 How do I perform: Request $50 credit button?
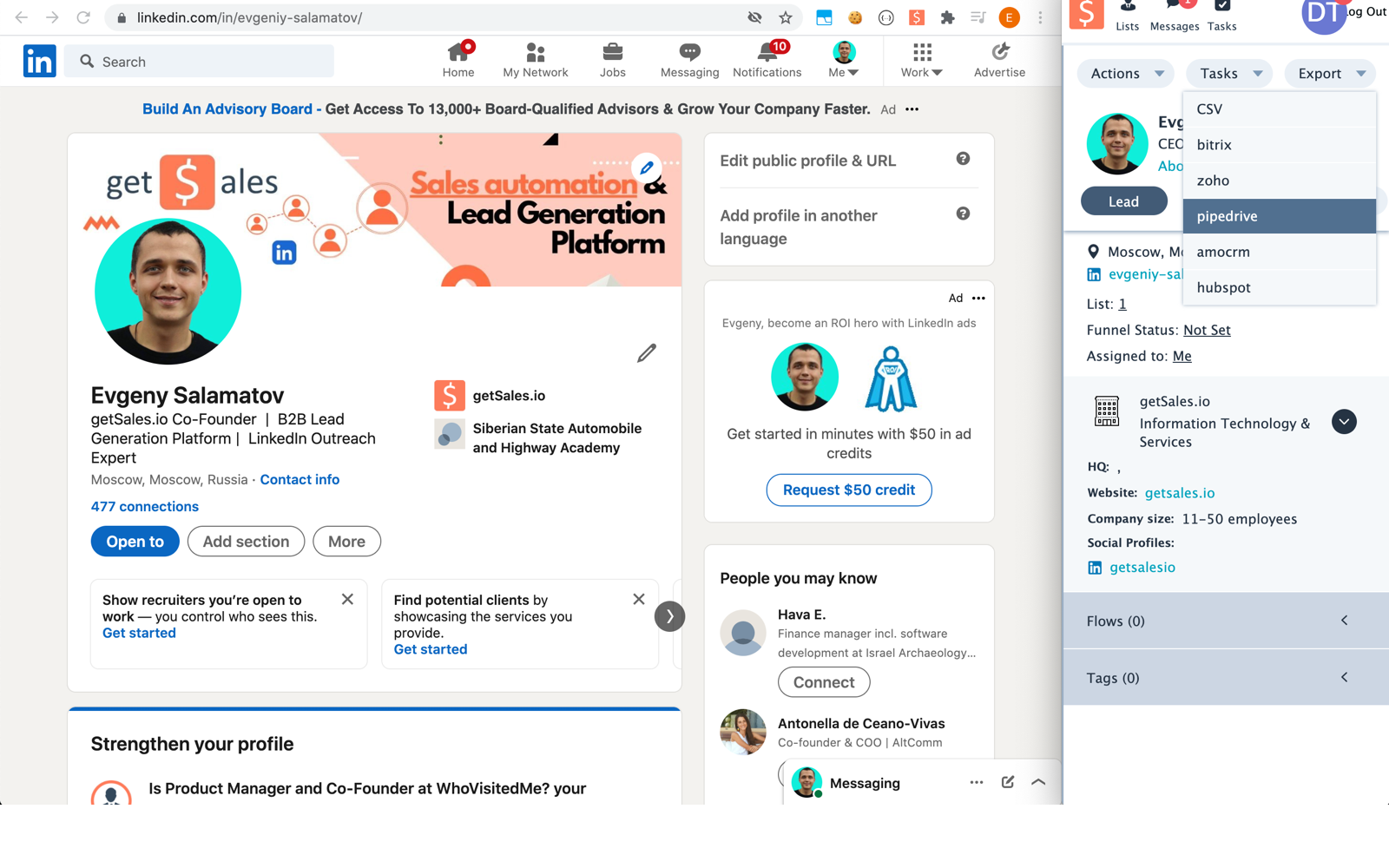coord(849,490)
